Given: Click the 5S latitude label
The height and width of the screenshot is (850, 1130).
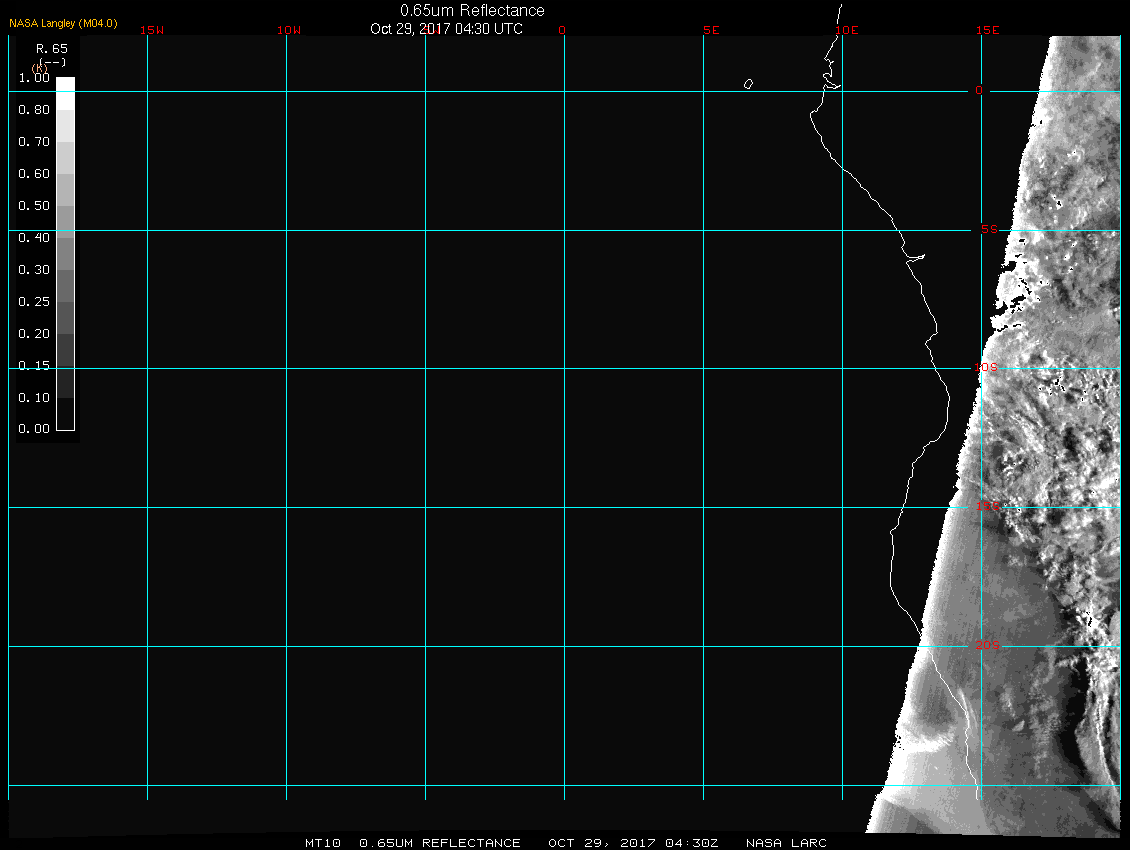Looking at the screenshot, I should (x=988, y=230).
